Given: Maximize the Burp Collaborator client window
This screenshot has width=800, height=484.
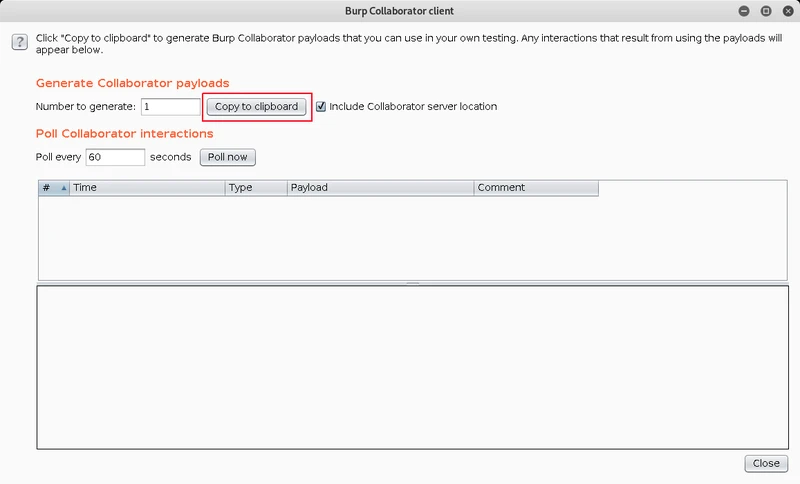Looking at the screenshot, I should [766, 11].
